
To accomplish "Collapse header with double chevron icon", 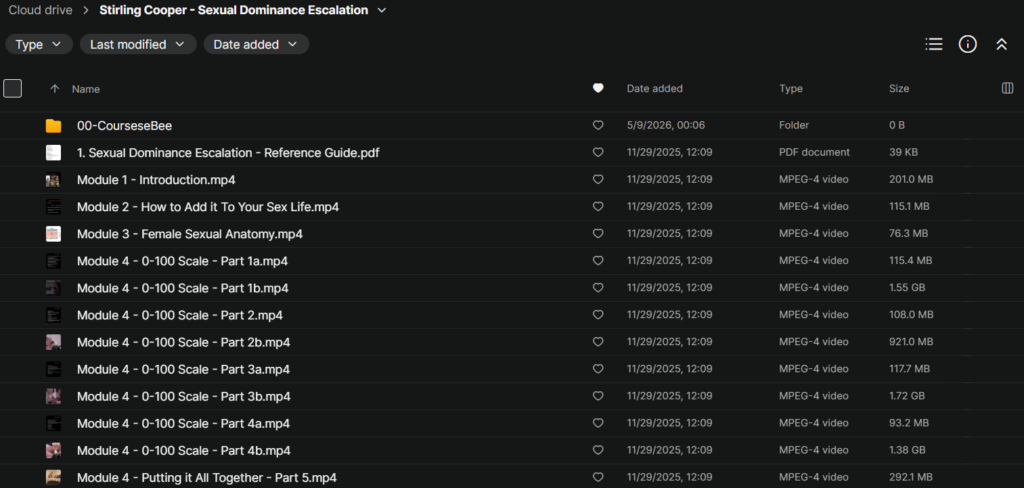I will 1001,44.
